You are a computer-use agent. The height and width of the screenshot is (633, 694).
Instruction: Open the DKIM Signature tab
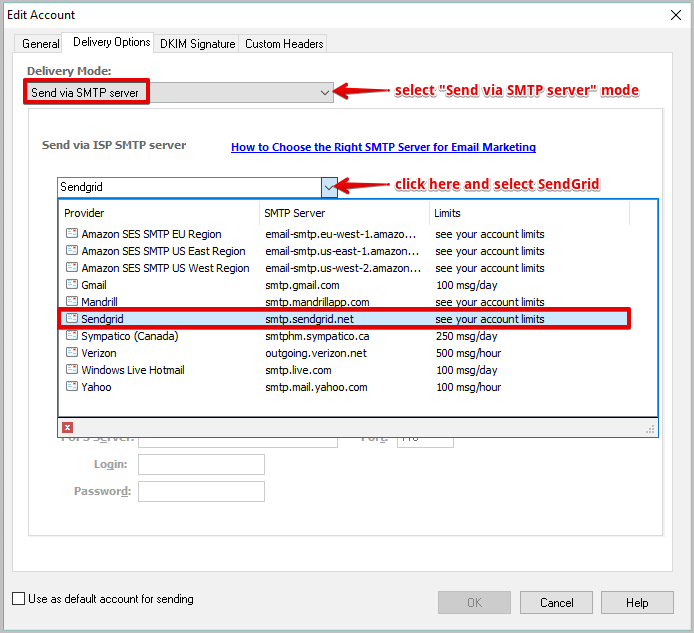point(197,44)
